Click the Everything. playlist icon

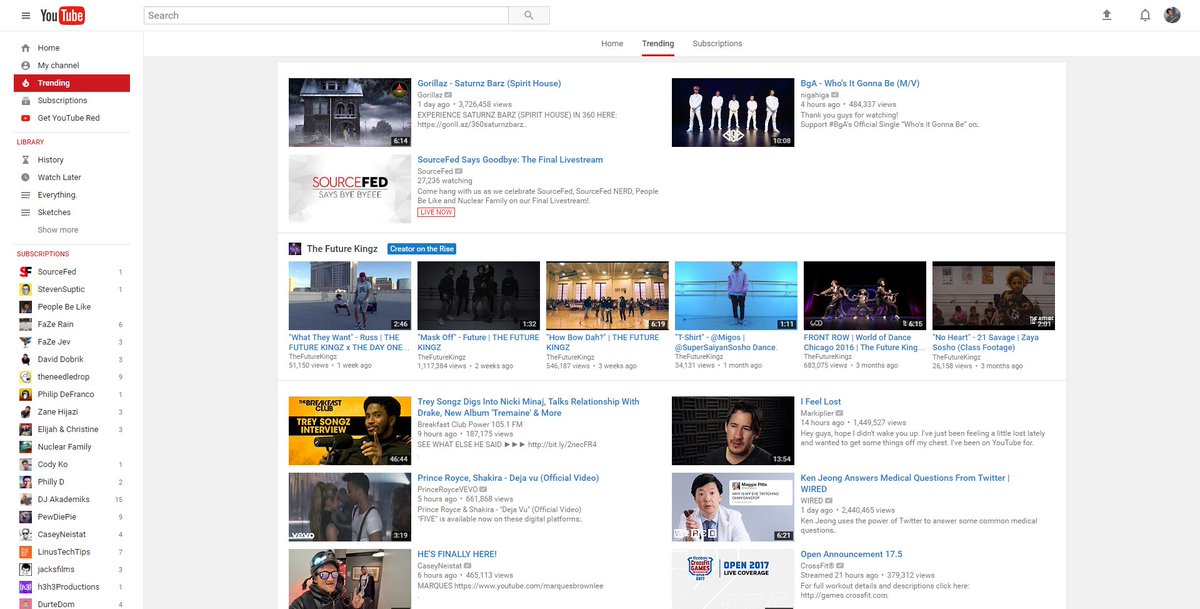pos(25,195)
